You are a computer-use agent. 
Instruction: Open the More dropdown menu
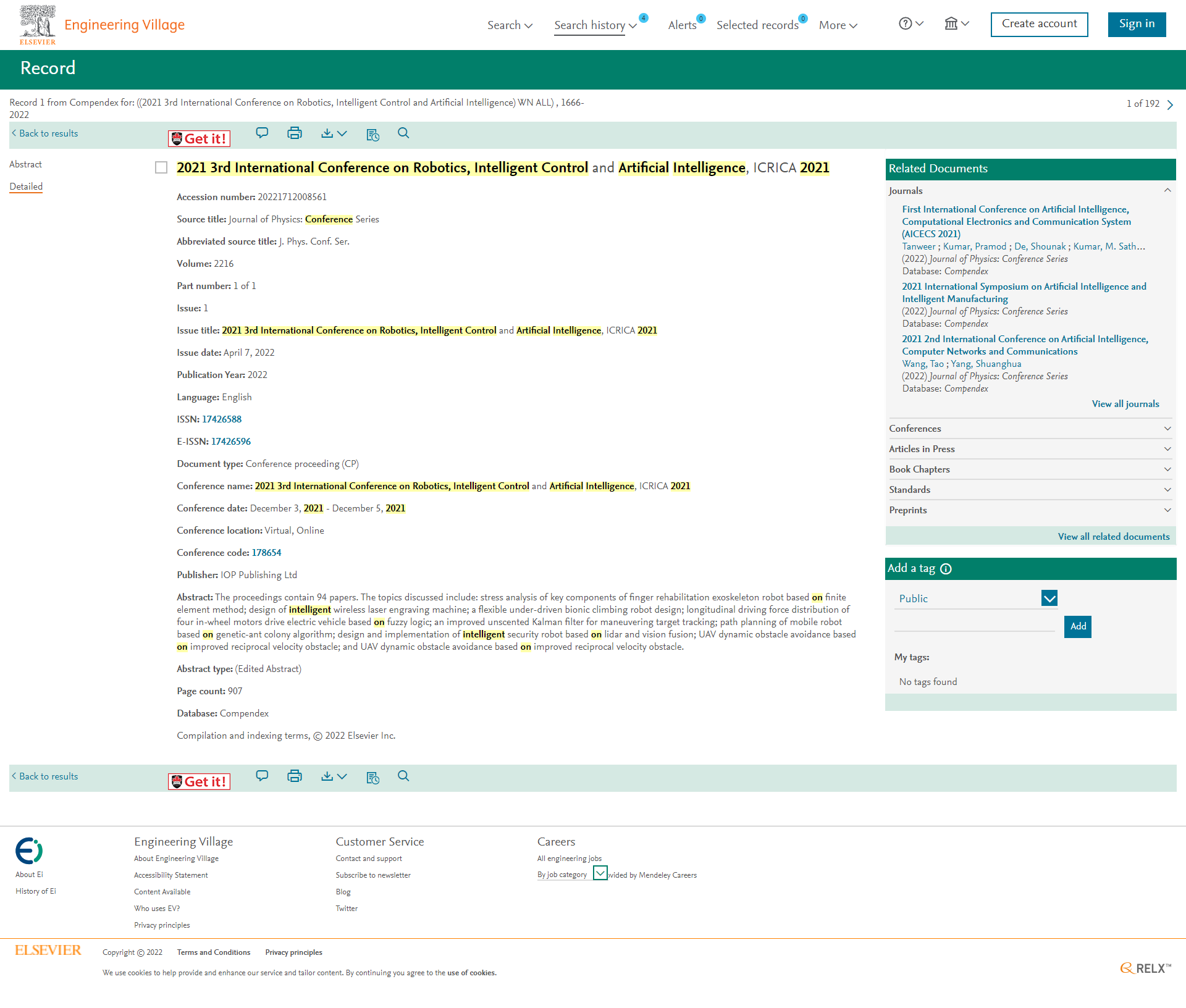coord(838,25)
